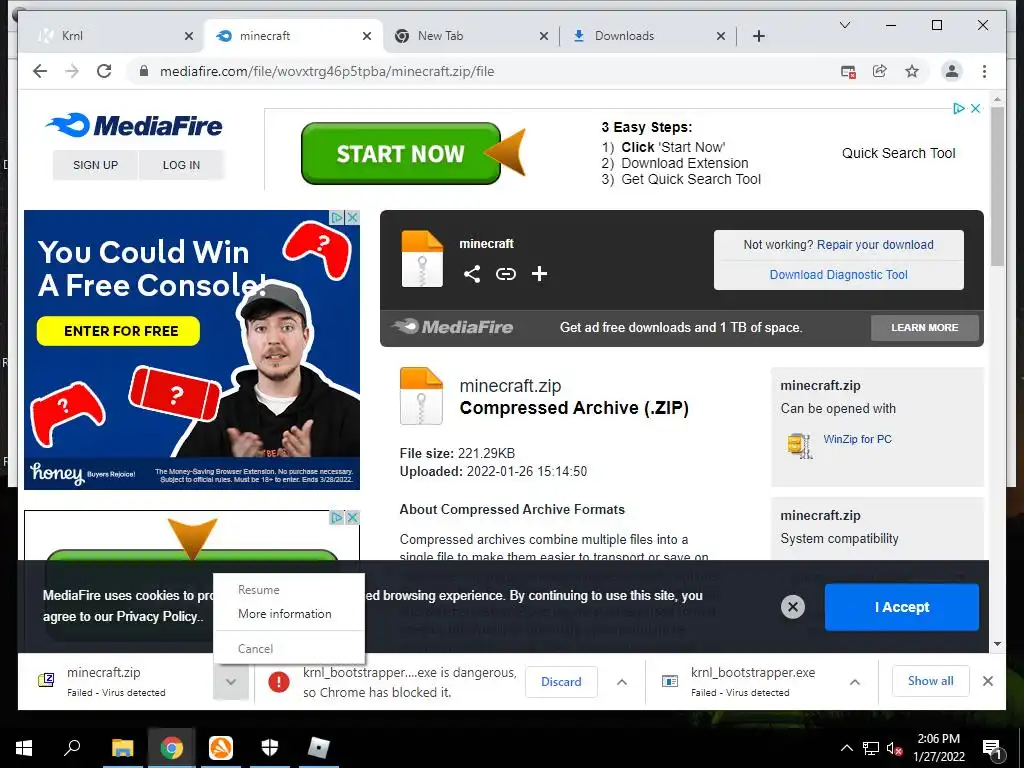Close the Free Console ad
Viewport: 1024px width, 768px height.
point(353,217)
